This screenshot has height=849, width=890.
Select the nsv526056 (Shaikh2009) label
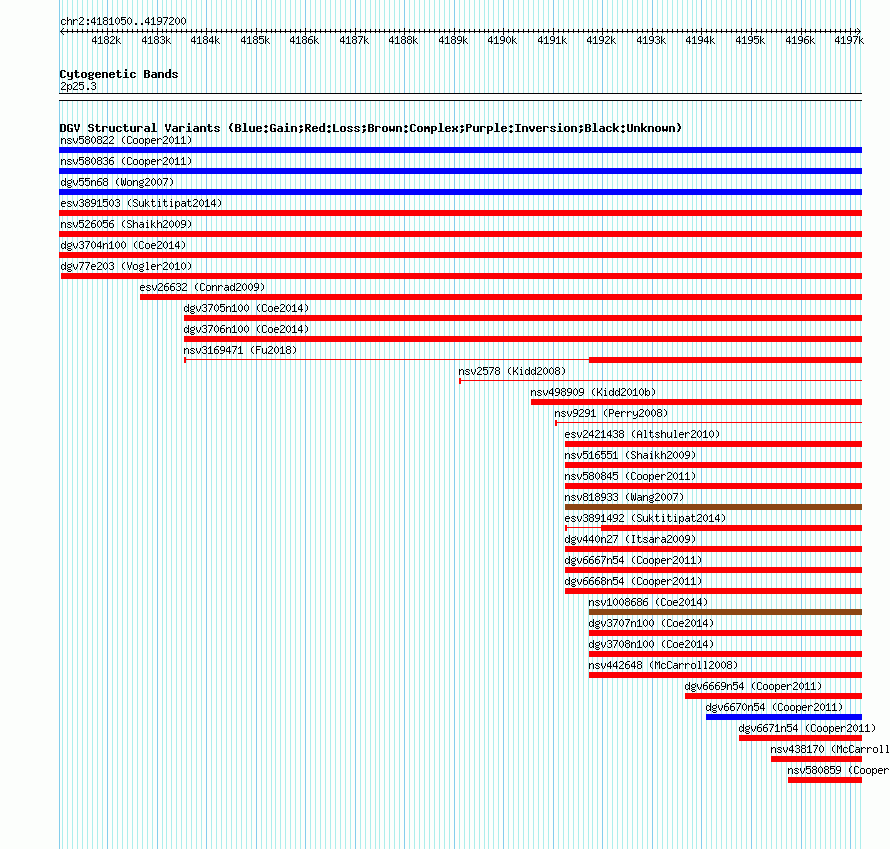[x=126, y=224]
